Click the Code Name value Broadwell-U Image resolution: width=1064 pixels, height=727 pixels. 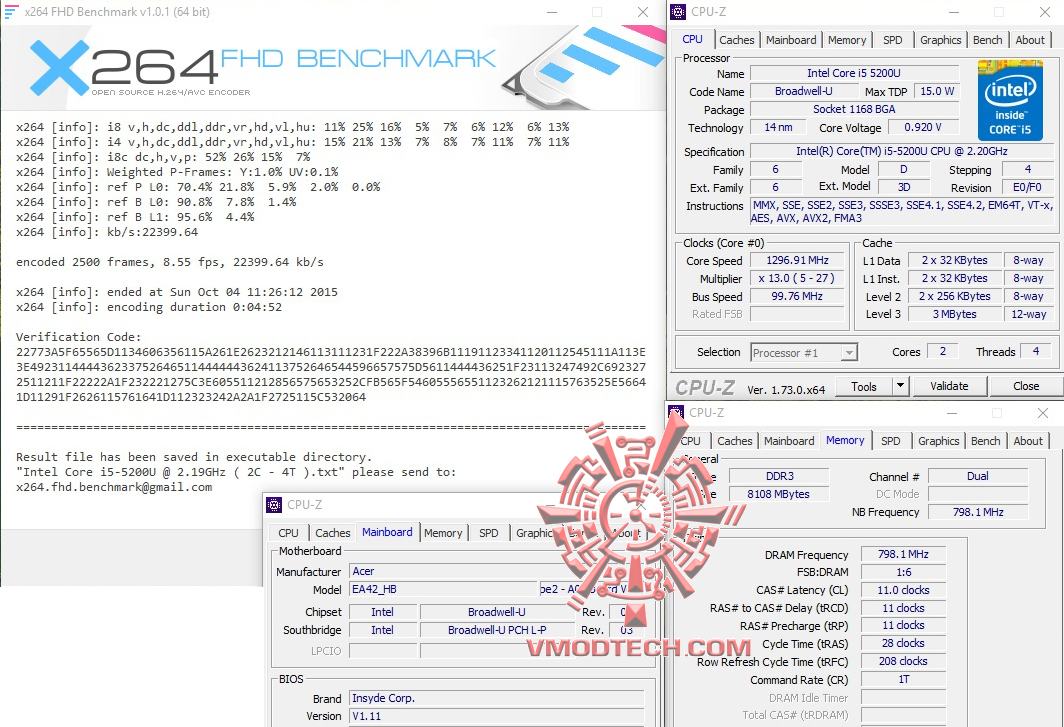pyautogui.click(x=803, y=91)
